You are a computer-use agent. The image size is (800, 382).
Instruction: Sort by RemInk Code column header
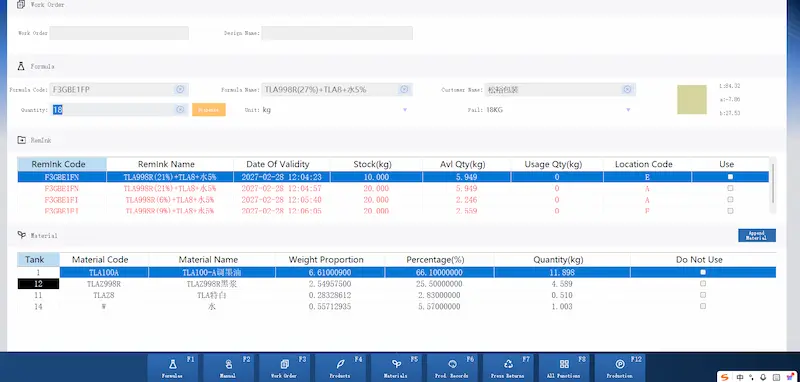point(62,164)
